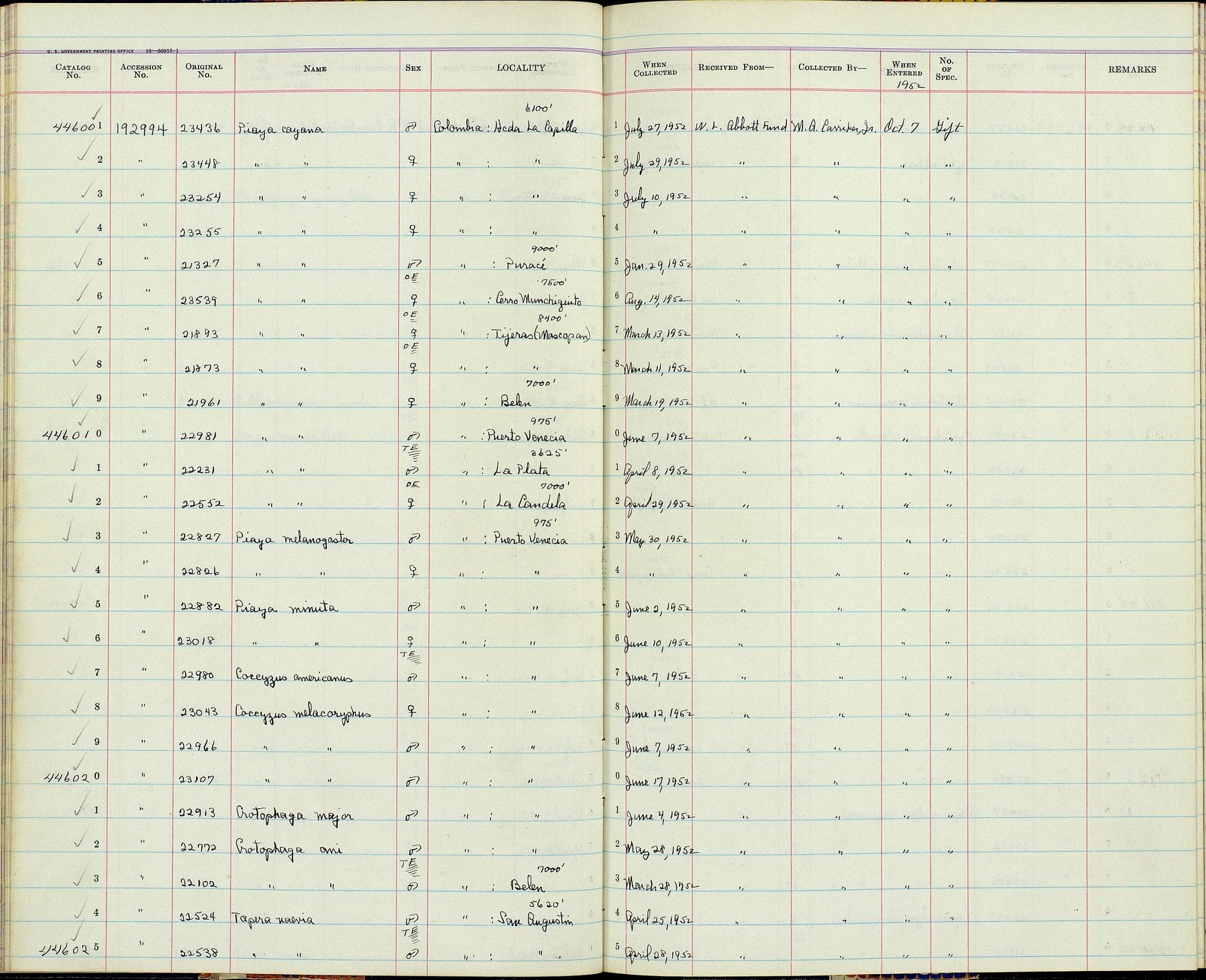Click the 'Gift' entry in first row
Image resolution: width=1206 pixels, height=980 pixels.
pos(947,129)
